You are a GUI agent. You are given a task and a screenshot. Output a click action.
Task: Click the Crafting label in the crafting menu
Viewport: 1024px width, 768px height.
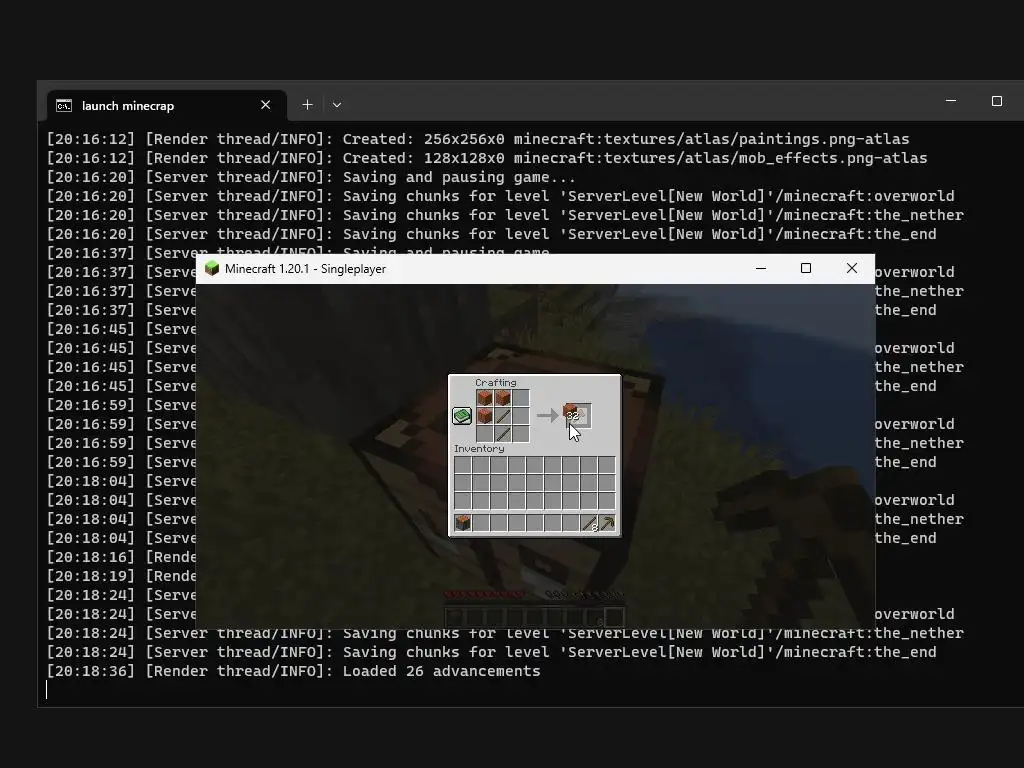coord(496,383)
